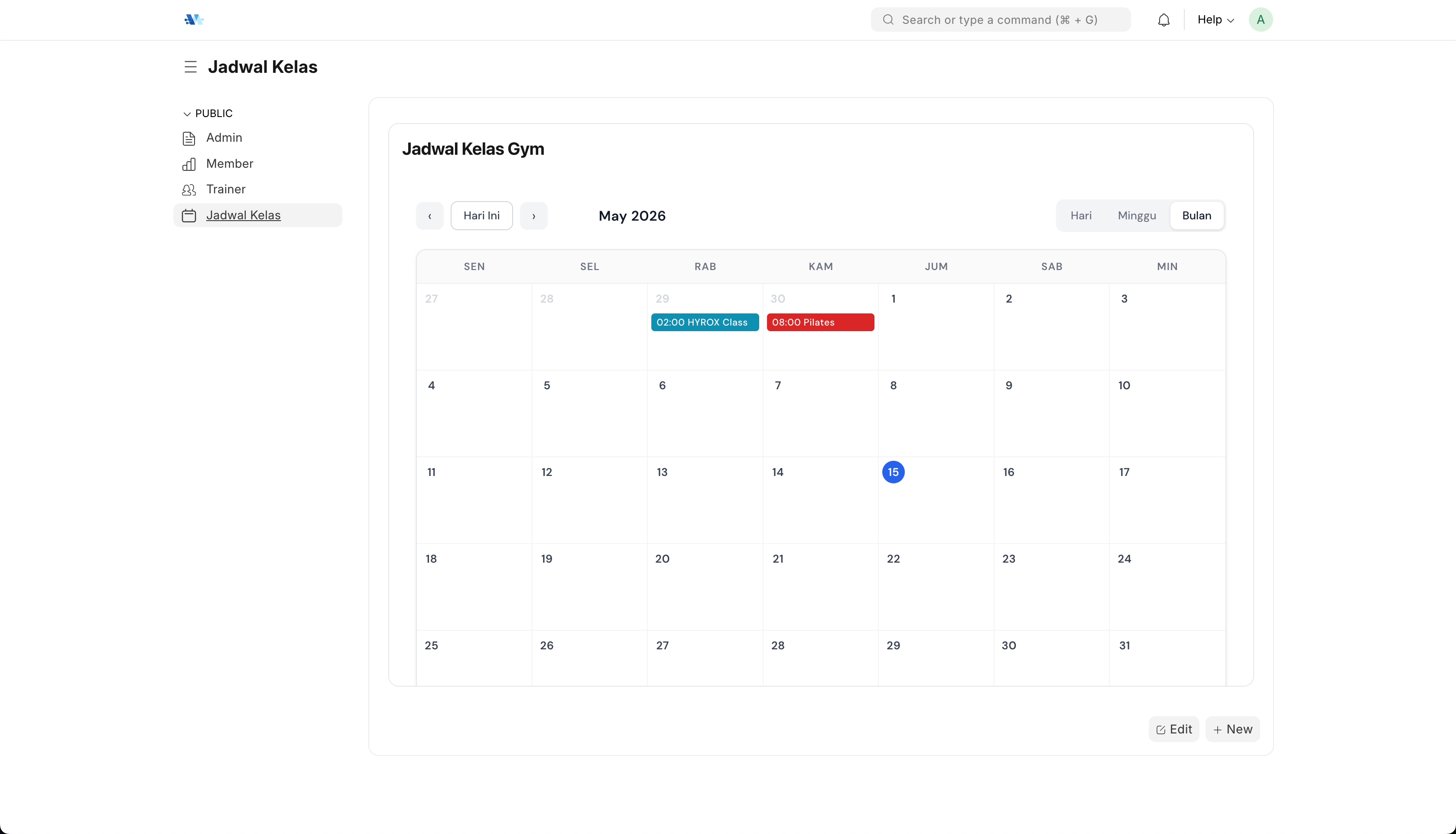Open the Member sidebar page
1456x834 pixels.
pos(258,164)
